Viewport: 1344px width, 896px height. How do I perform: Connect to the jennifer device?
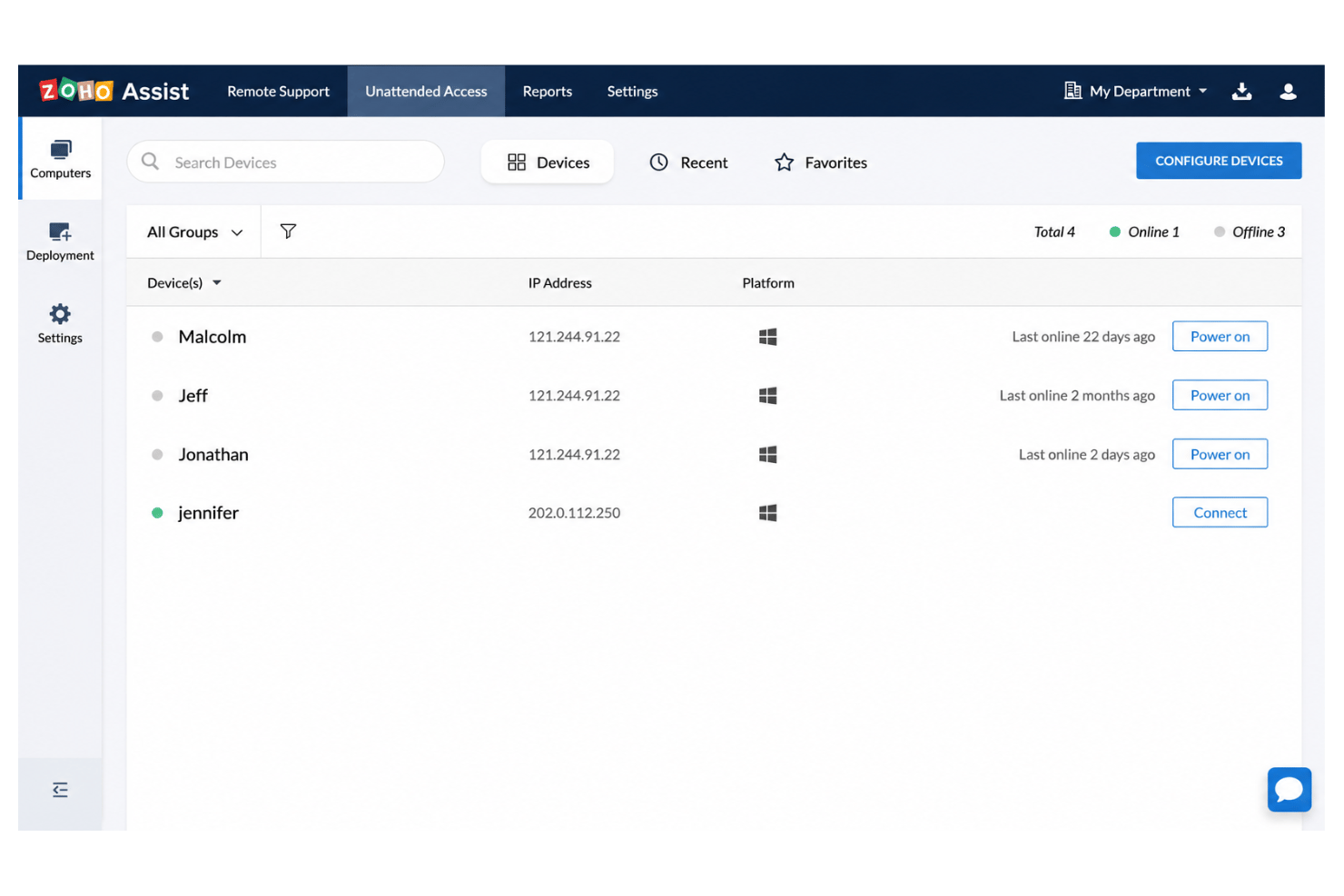1220,513
